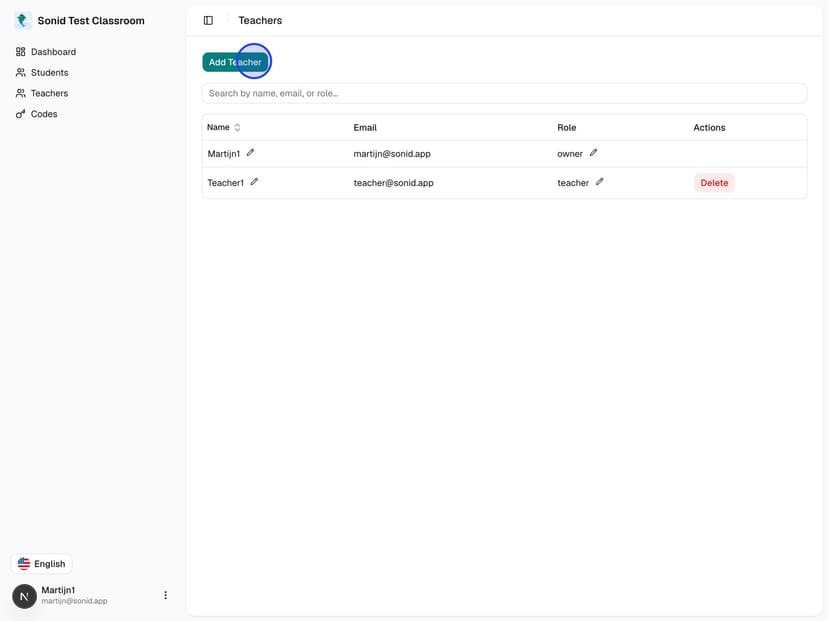Click the US flag icon
This screenshot has width=828, height=621.
point(24,563)
